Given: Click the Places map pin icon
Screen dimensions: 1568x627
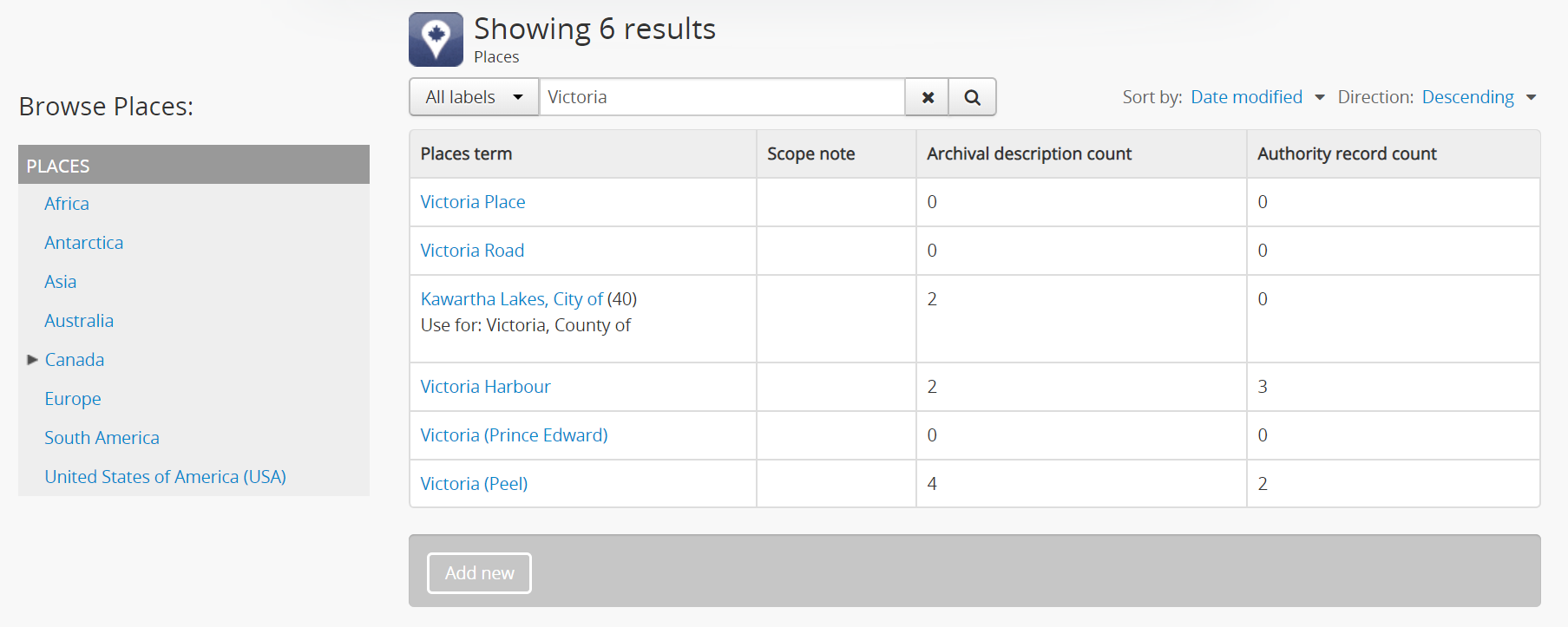Looking at the screenshot, I should (x=436, y=39).
